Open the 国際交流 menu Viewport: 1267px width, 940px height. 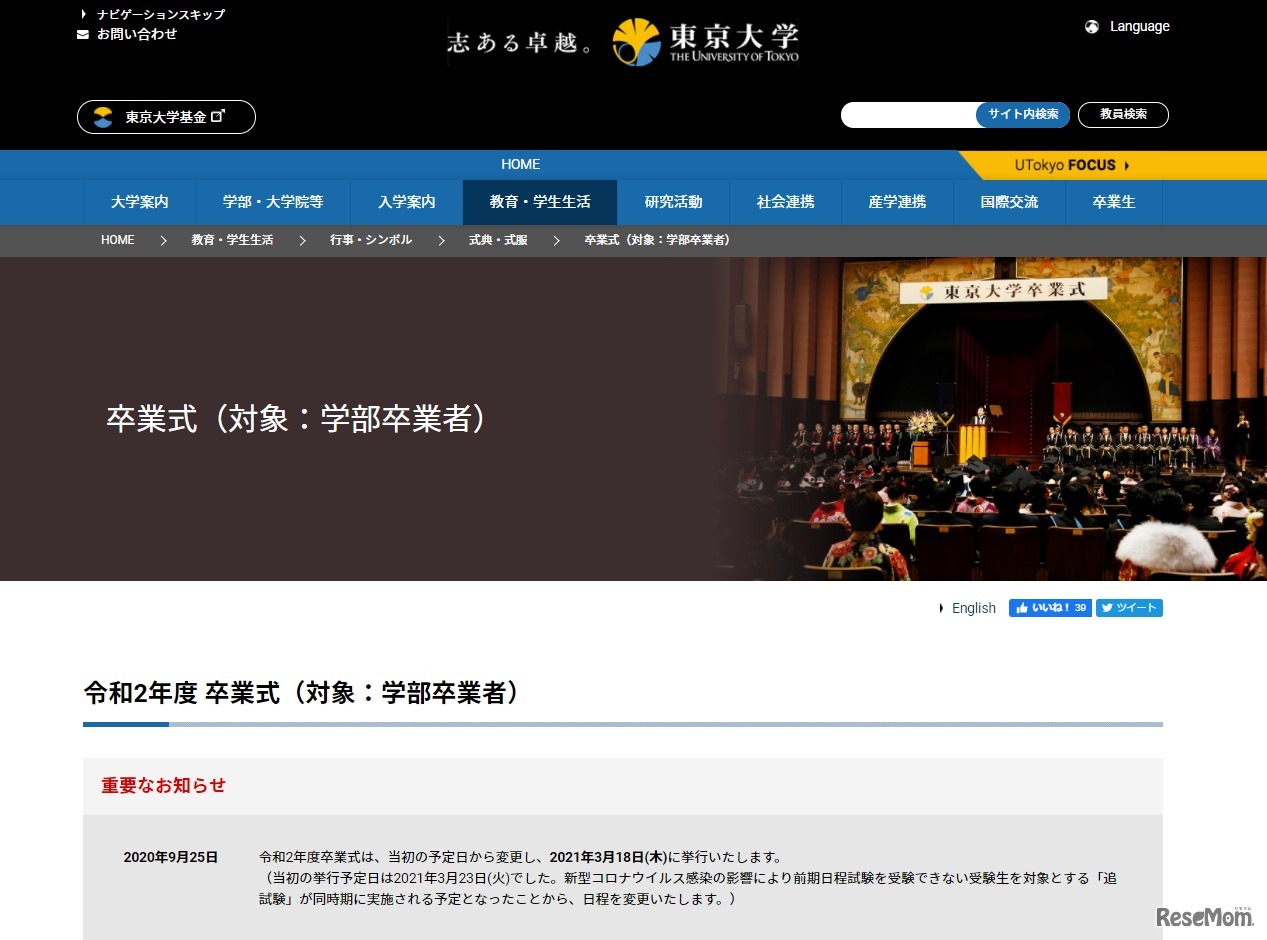[1010, 202]
